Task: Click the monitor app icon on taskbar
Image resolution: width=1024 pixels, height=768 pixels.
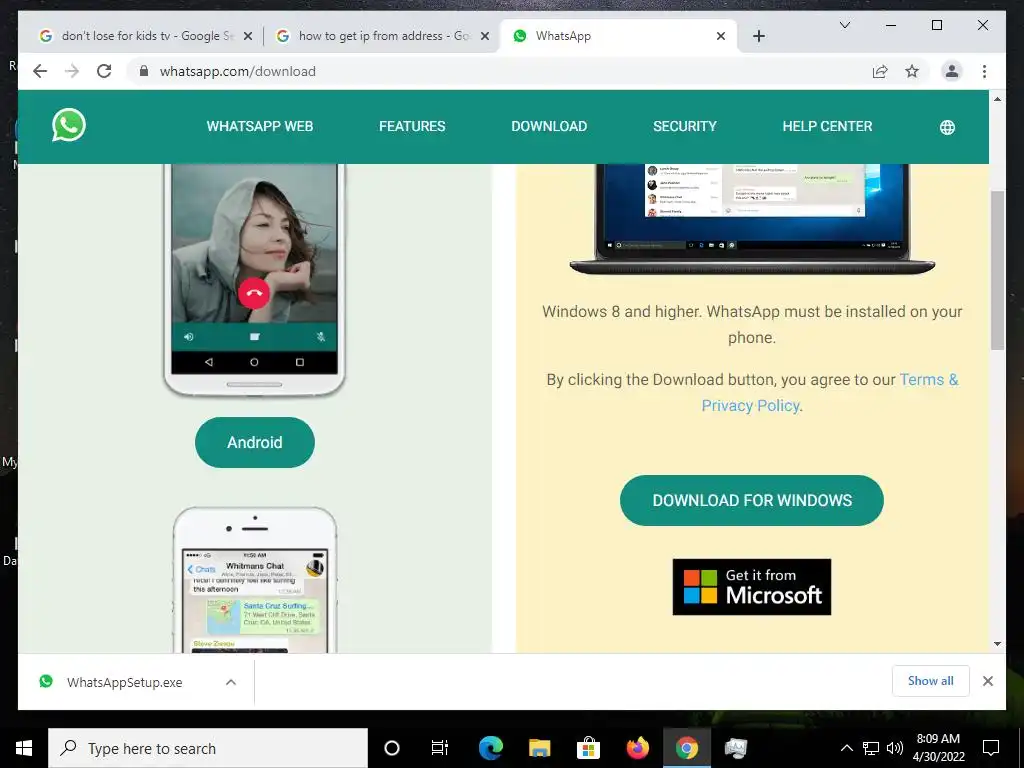Action: click(x=735, y=748)
